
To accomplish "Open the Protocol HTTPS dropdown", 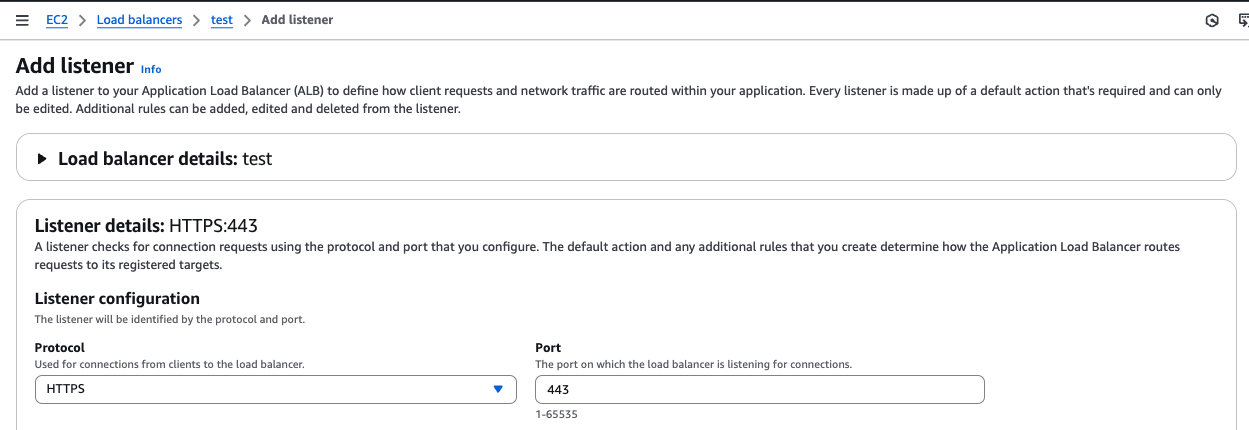I will 275,389.
